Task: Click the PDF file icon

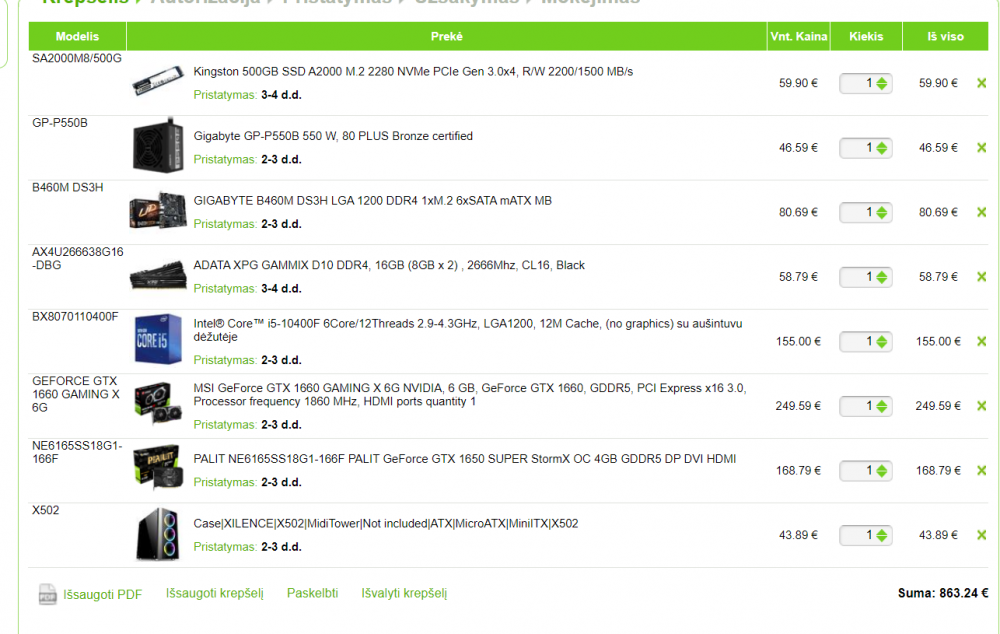Action: coord(47,594)
